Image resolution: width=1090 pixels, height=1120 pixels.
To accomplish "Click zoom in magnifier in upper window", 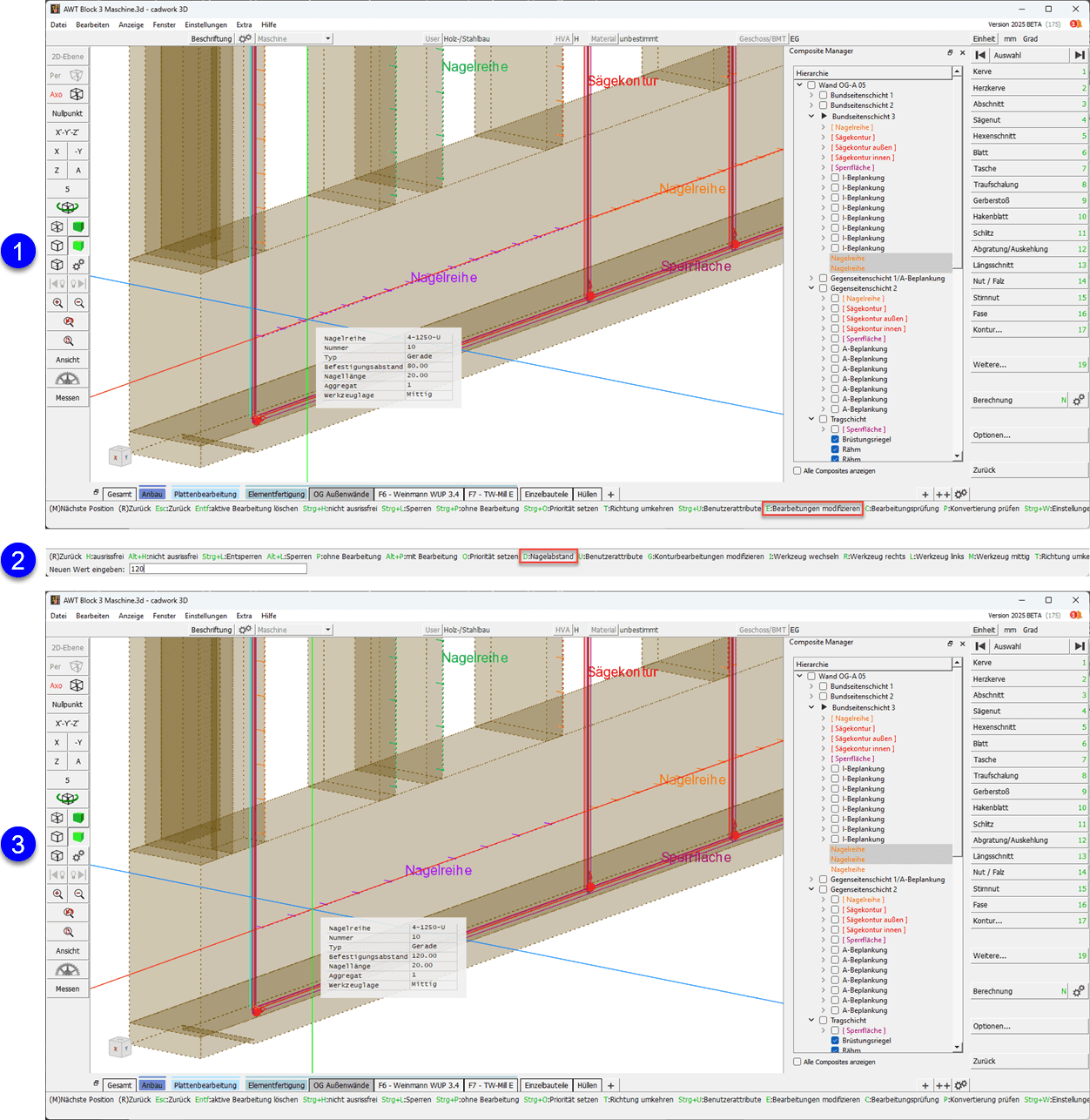I will [x=57, y=303].
